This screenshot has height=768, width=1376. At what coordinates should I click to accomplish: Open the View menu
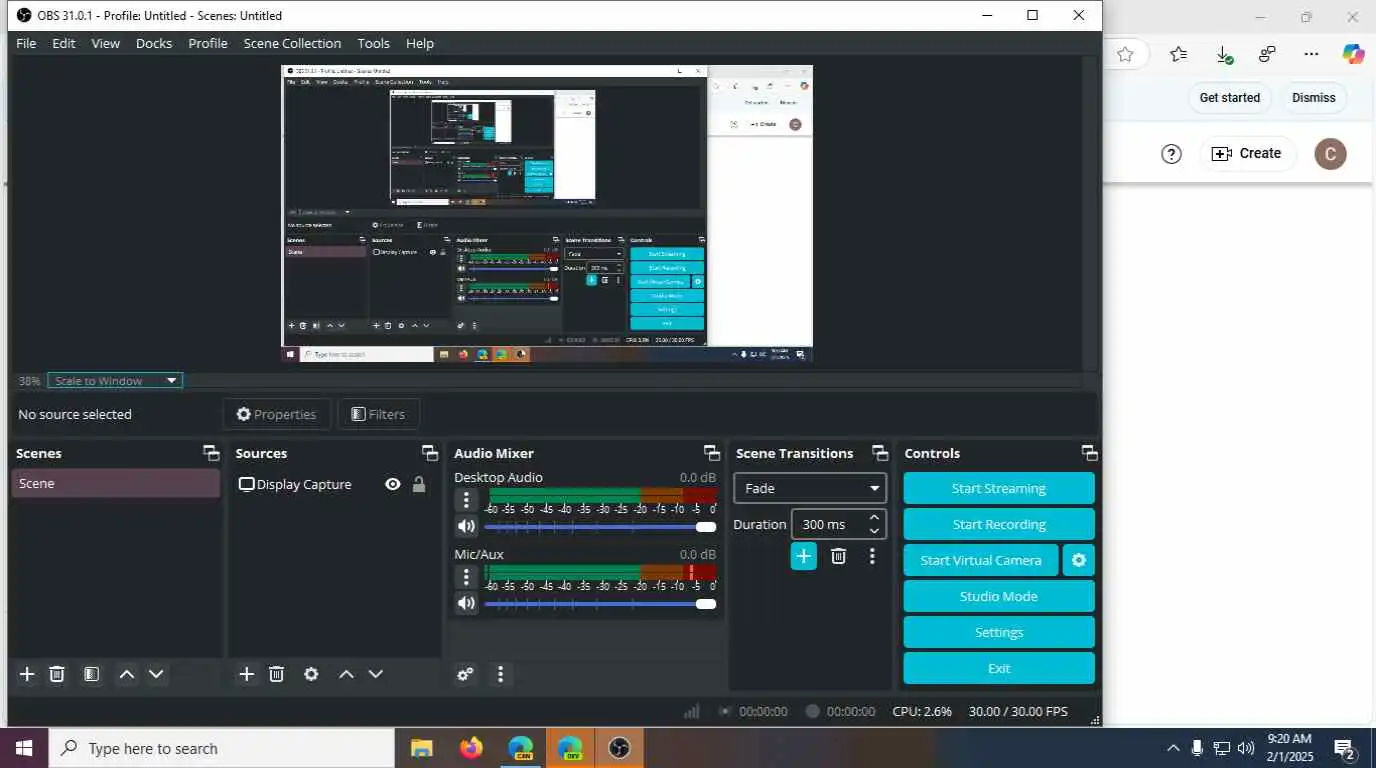105,43
